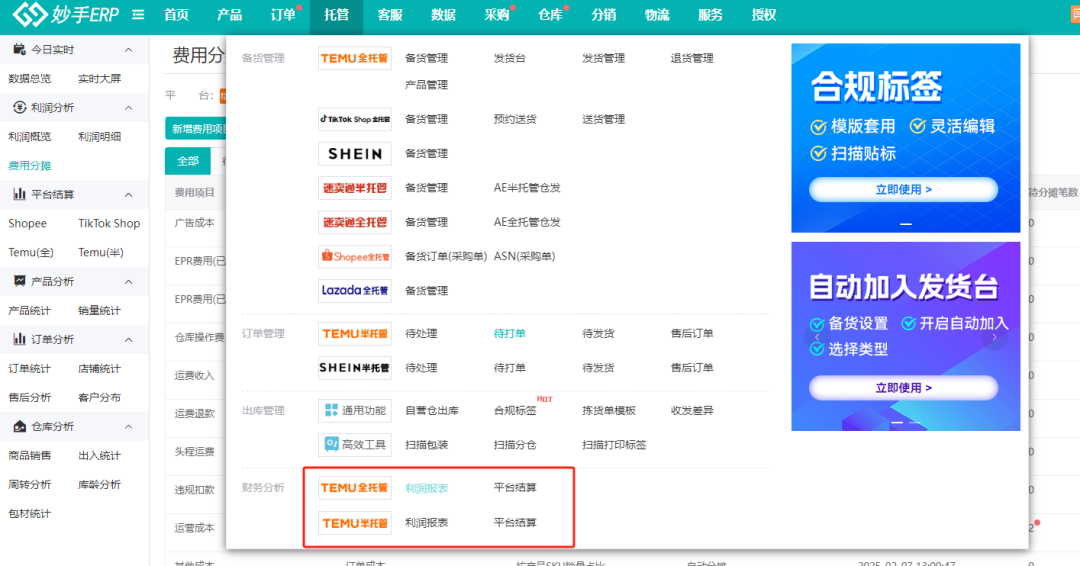Click TEMU全托管 logo under 财务分析

click(355, 488)
